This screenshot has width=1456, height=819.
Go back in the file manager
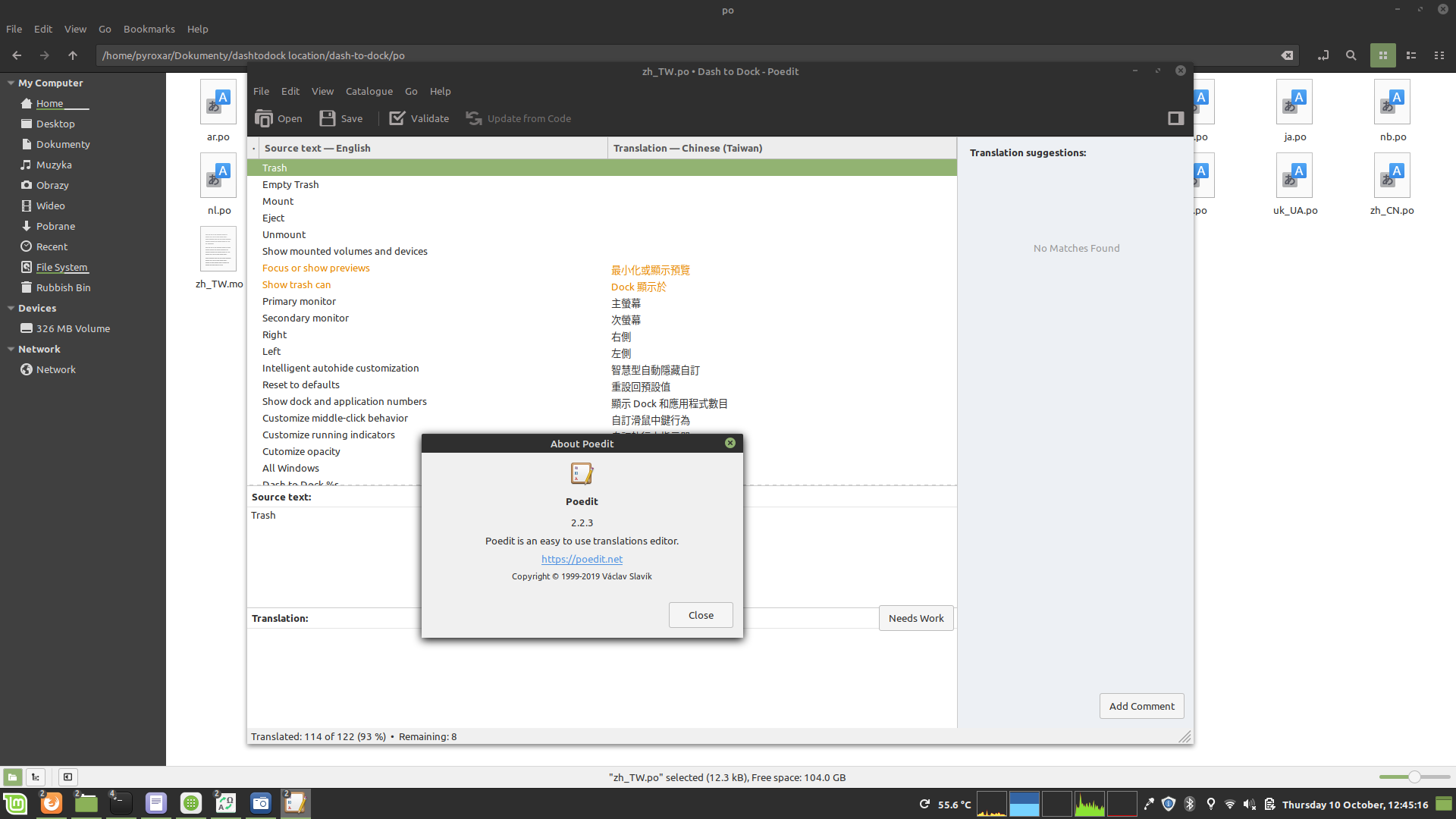[17, 55]
